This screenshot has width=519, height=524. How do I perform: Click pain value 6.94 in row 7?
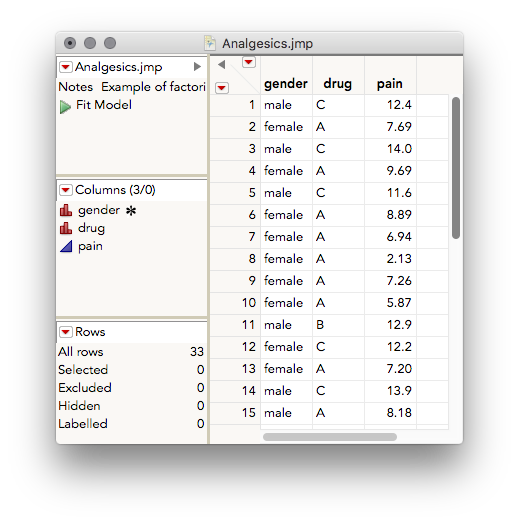click(x=399, y=237)
